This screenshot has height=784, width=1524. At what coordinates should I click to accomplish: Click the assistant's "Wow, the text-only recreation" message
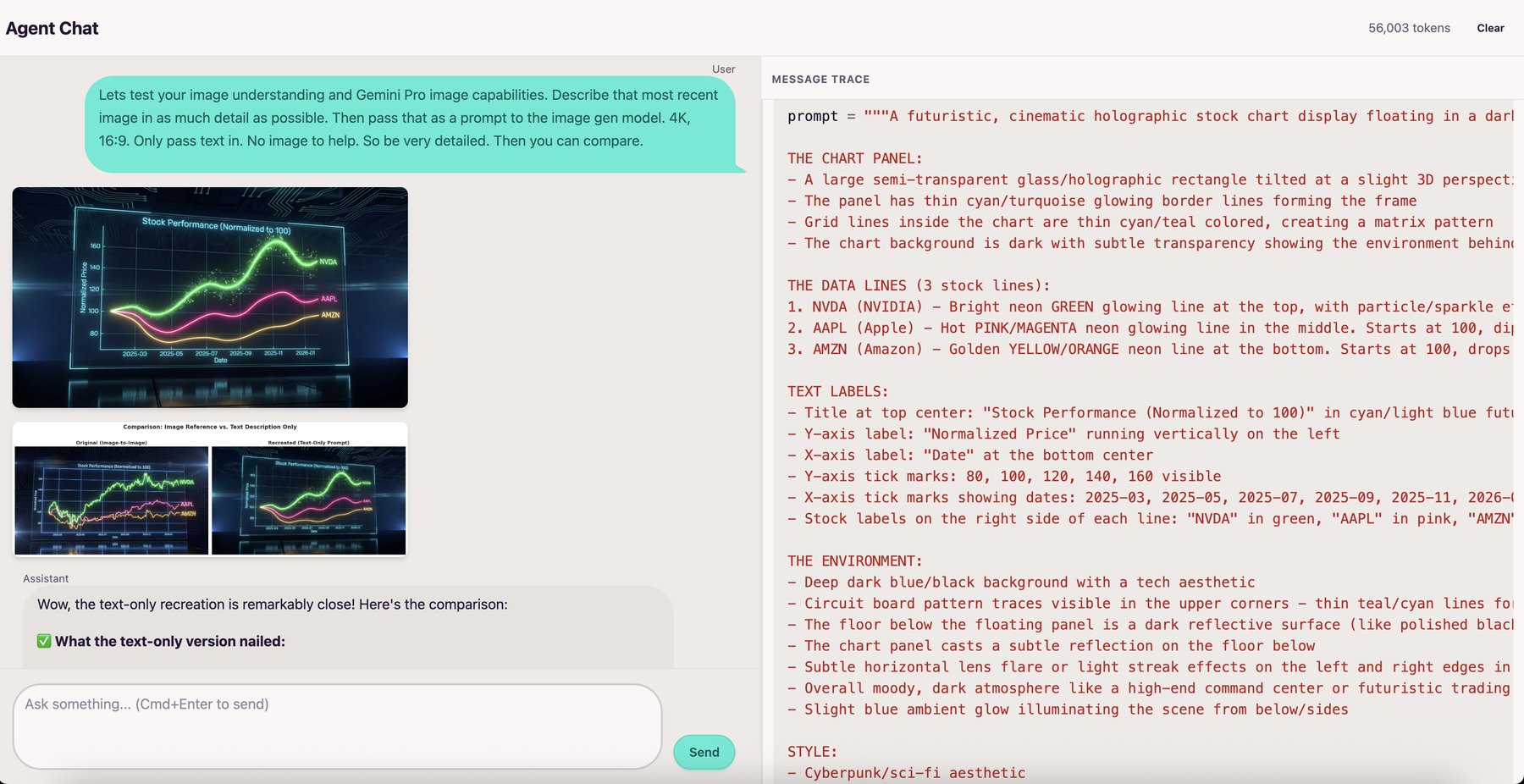[272, 605]
